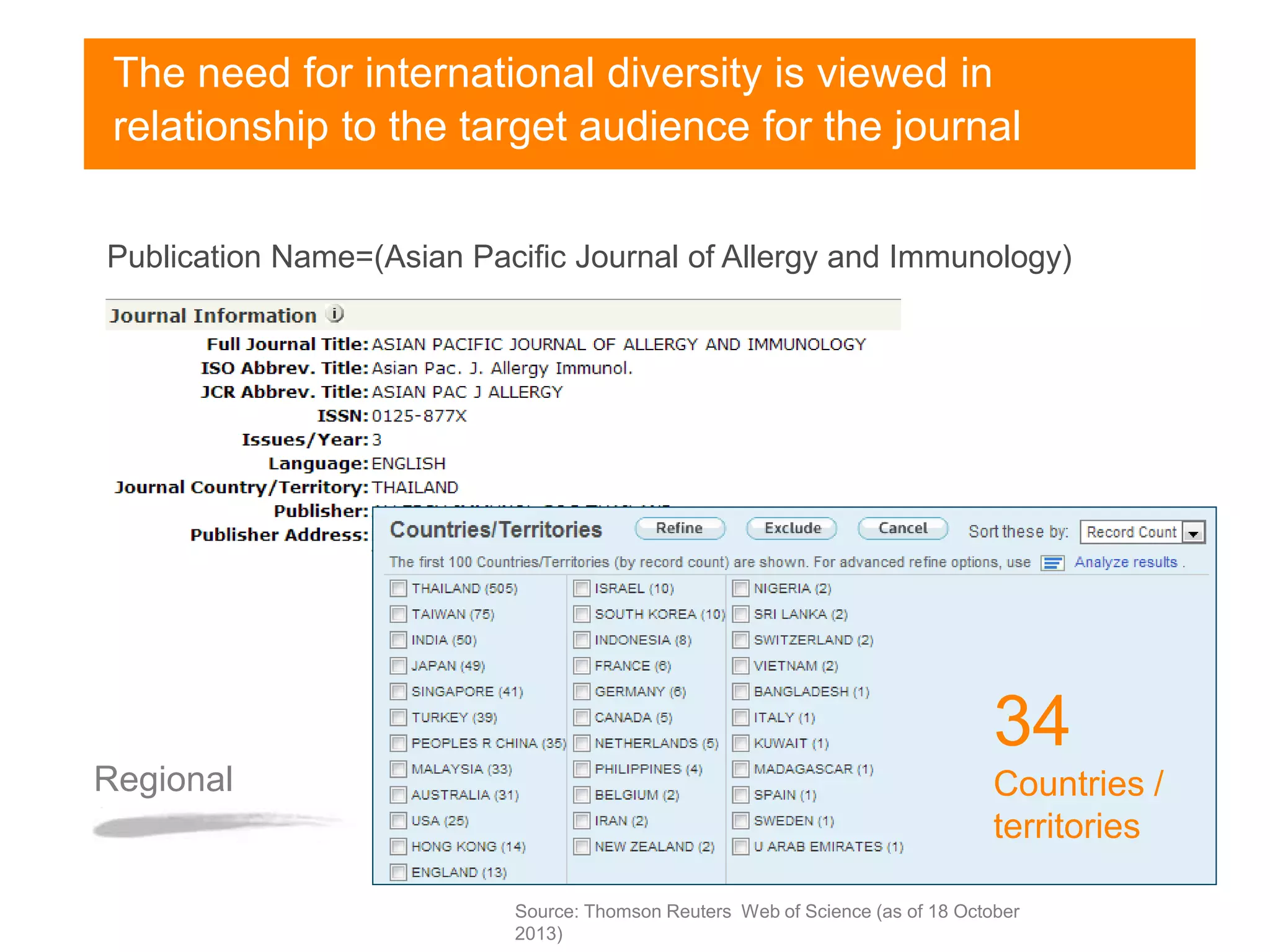Image resolution: width=1270 pixels, height=952 pixels.
Task: Check the ENGLAND (13) checkbox
Action: [x=398, y=873]
